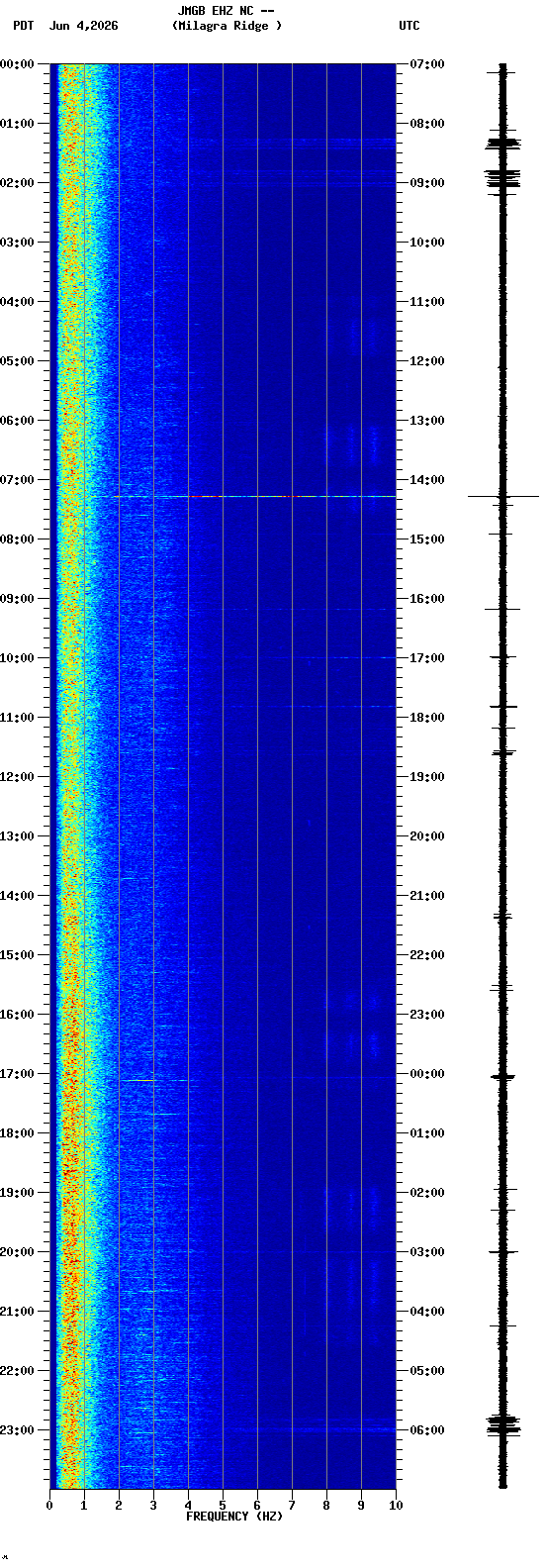The image size is (546, 1568).
Task: Click the 06:00 PDT time label
Action: click(17, 421)
